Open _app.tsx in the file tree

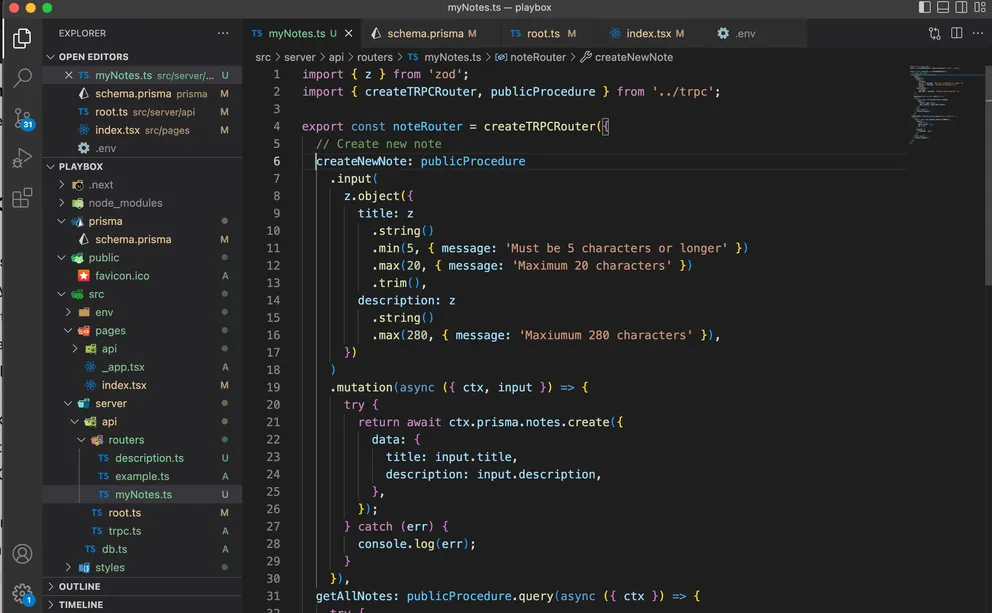[142, 367]
